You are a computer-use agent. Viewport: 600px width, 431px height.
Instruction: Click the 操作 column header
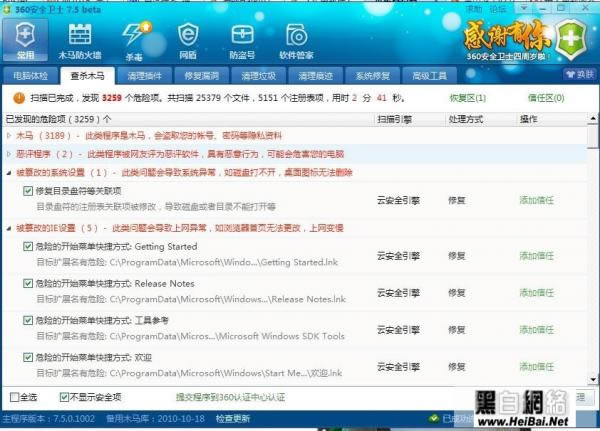point(528,119)
